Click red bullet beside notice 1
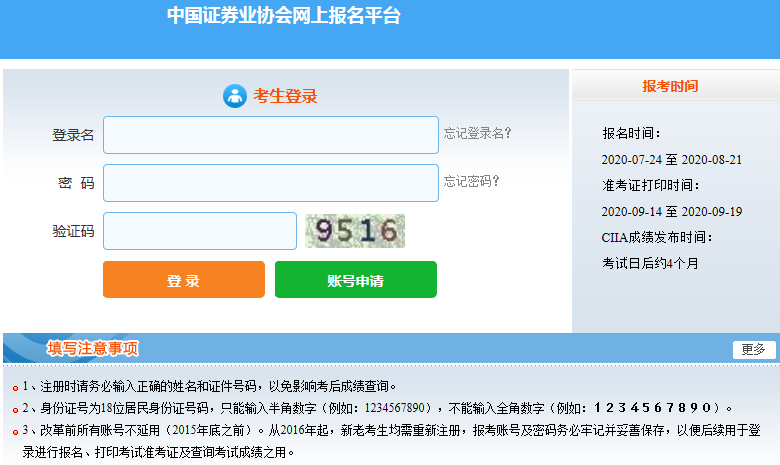780x465 pixels. click(x=15, y=387)
